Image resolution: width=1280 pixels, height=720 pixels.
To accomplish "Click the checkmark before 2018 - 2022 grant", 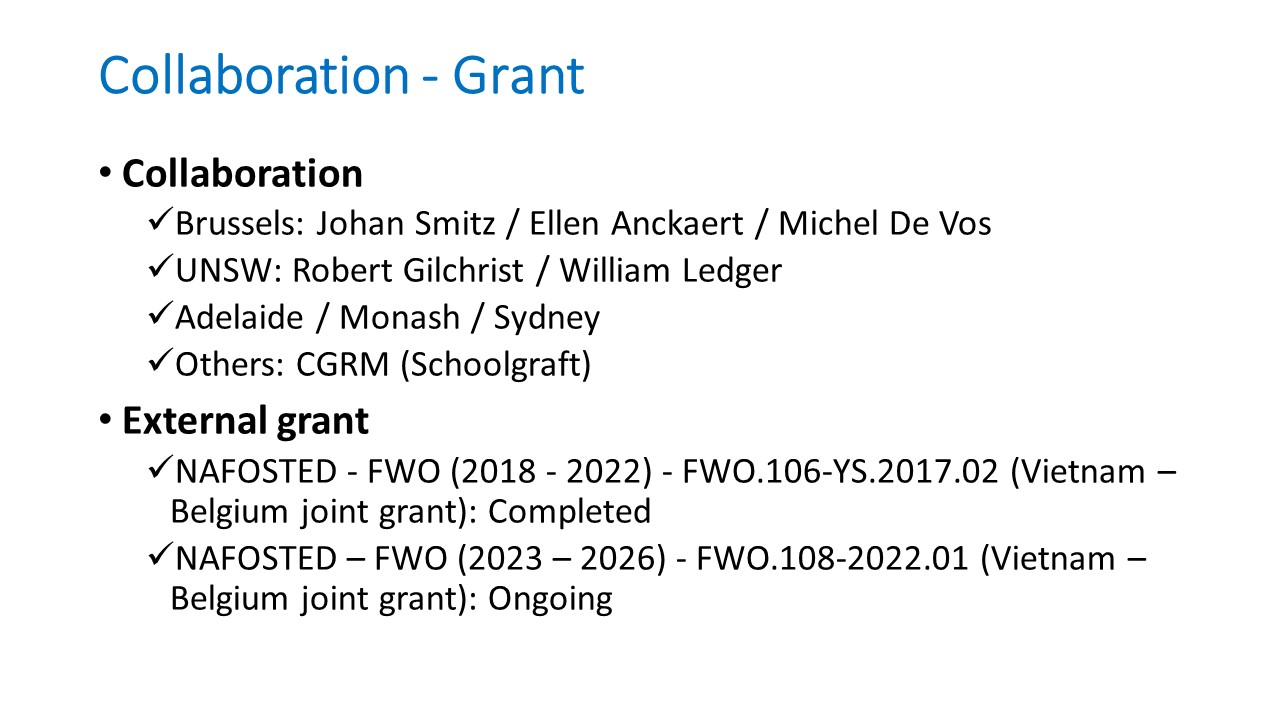I will click(x=159, y=470).
